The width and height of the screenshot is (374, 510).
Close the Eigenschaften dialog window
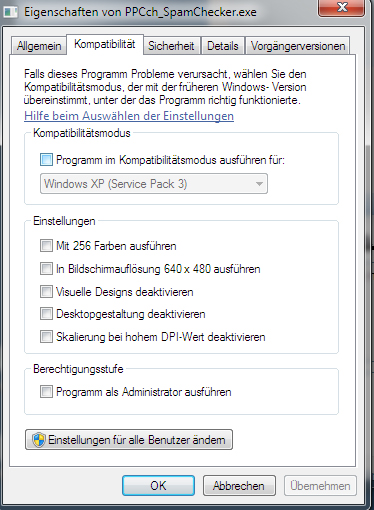tap(342, 8)
